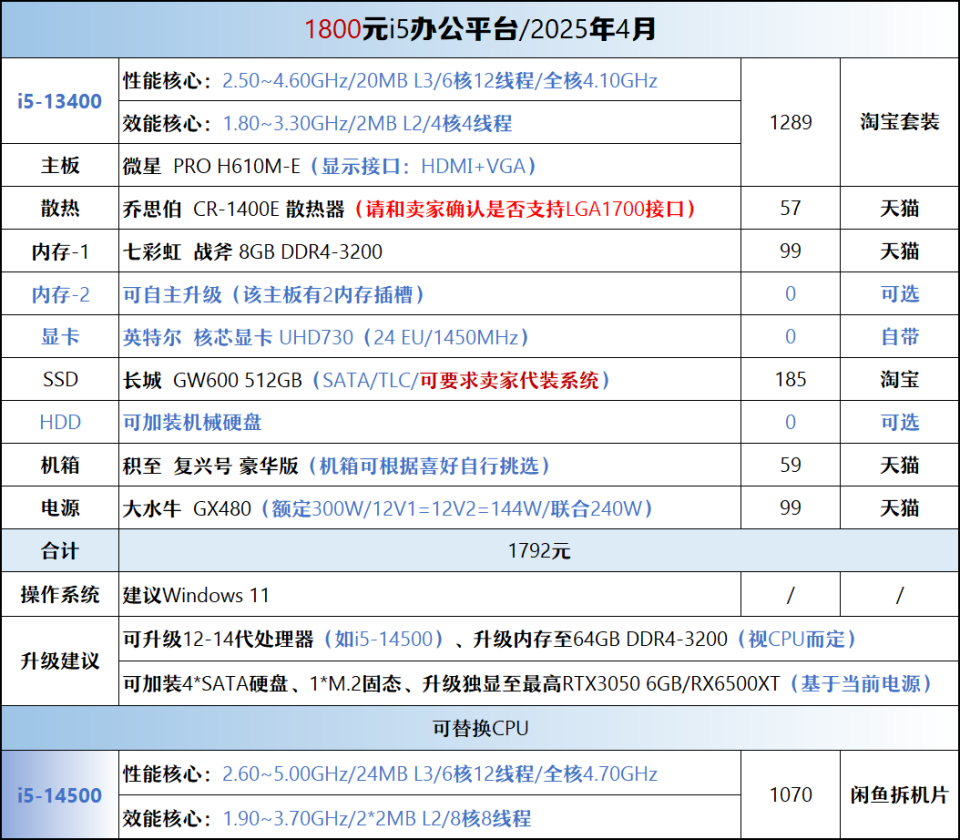Screen dimensions: 960x840
Task: Click the "淘宝套装" source cell
Action: (x=899, y=122)
